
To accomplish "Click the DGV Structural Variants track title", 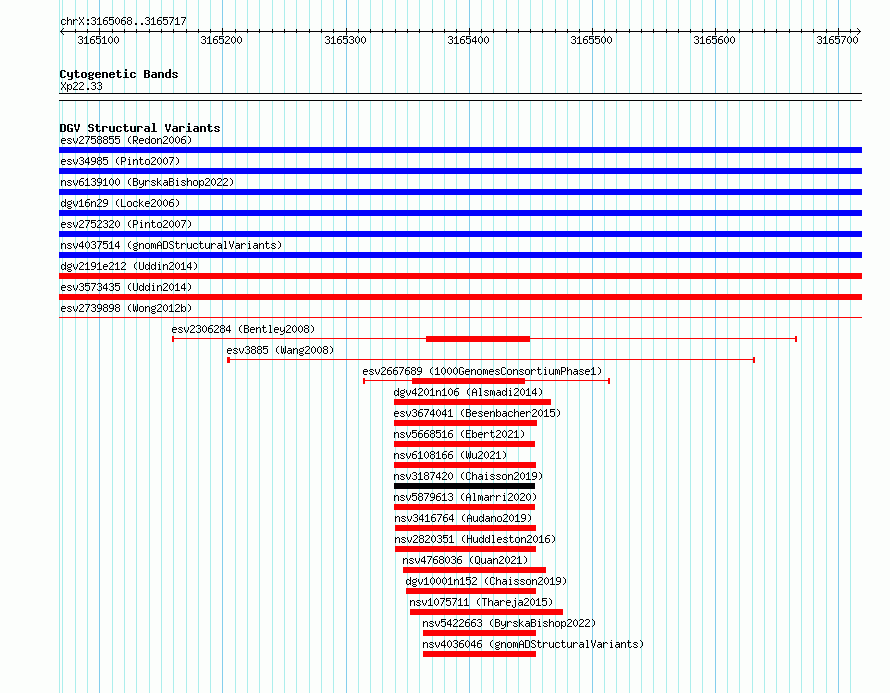I will (x=140, y=128).
